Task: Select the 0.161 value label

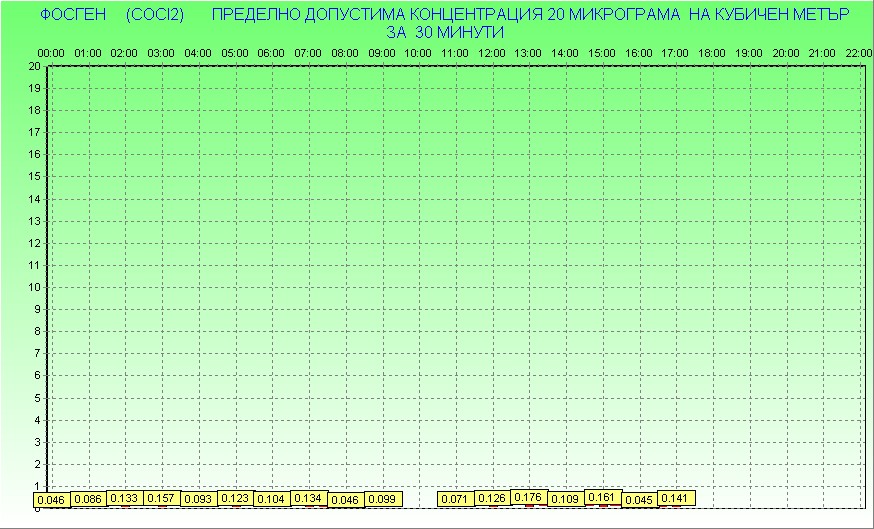Action: (603, 497)
